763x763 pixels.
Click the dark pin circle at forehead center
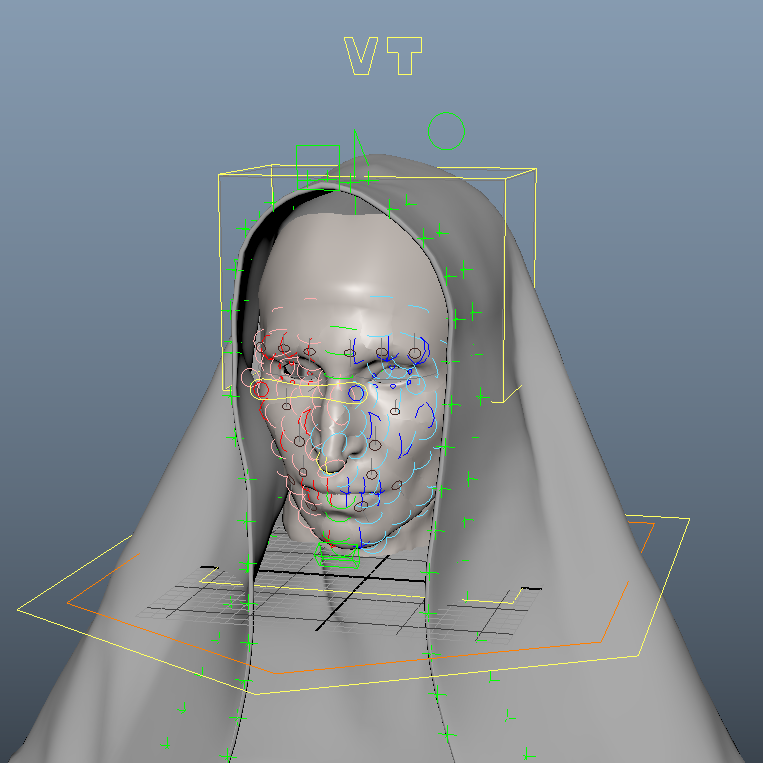(x=348, y=353)
